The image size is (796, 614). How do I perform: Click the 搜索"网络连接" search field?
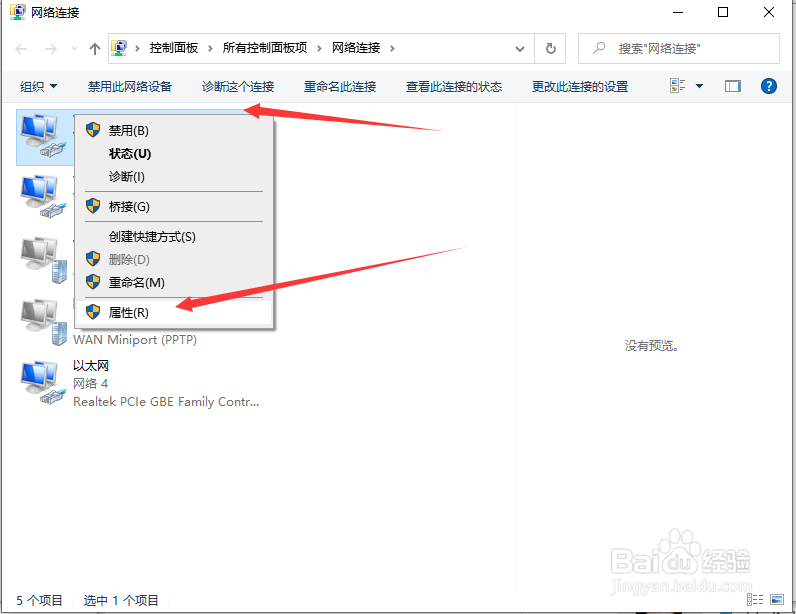[679, 49]
